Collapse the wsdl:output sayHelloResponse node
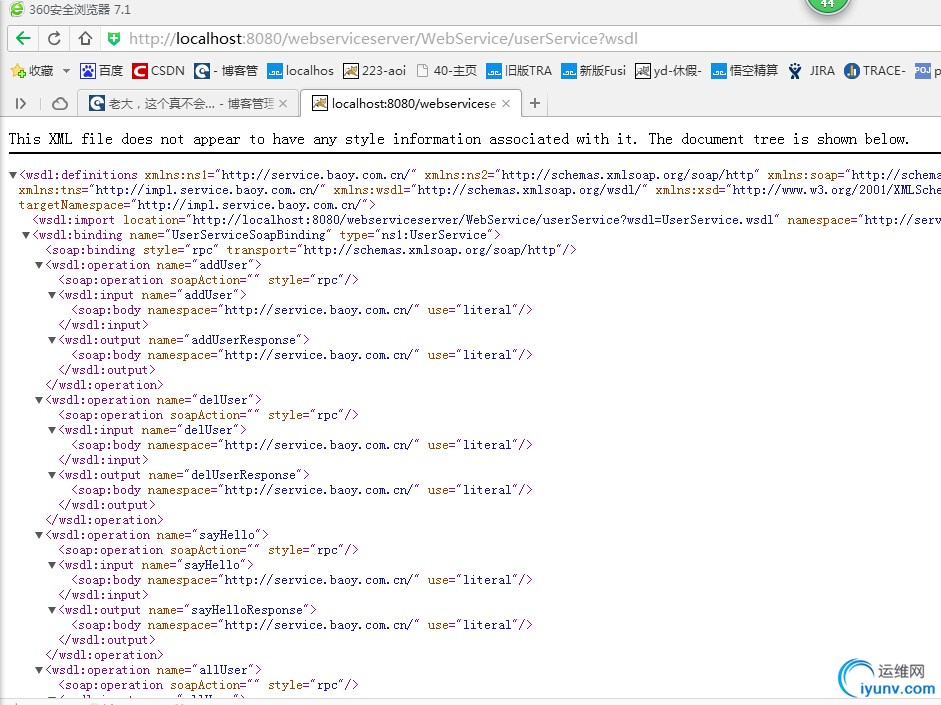The image size is (941, 705). (x=52, y=610)
